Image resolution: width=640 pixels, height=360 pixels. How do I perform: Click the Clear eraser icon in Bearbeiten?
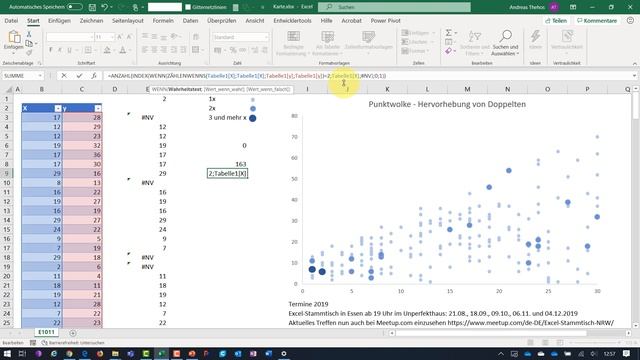point(449,51)
